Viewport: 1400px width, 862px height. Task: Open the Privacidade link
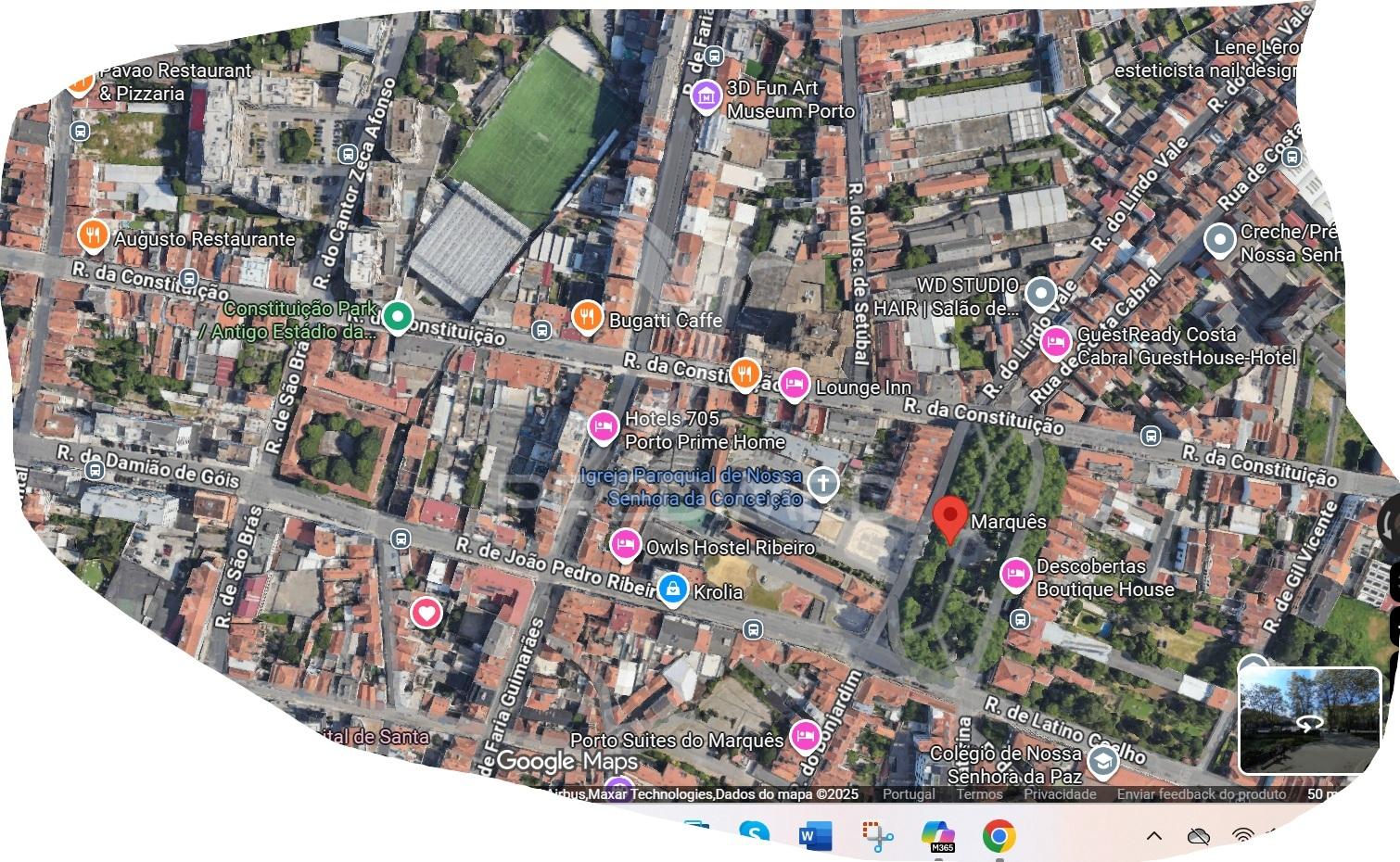click(x=1060, y=794)
